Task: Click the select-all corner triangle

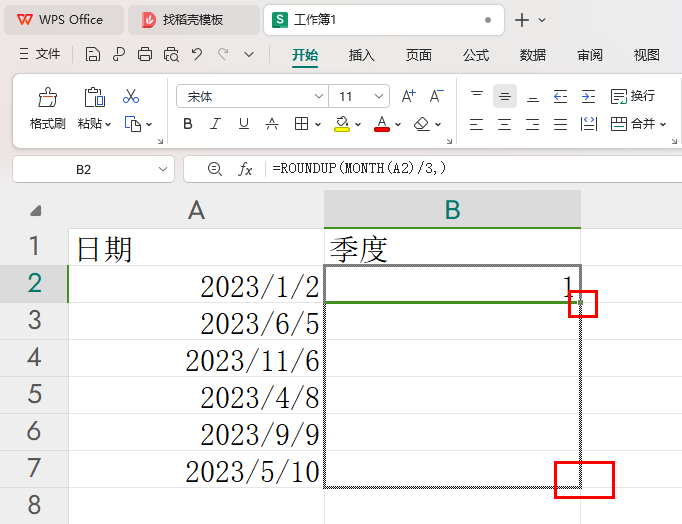Action: pyautogui.click(x=36, y=211)
